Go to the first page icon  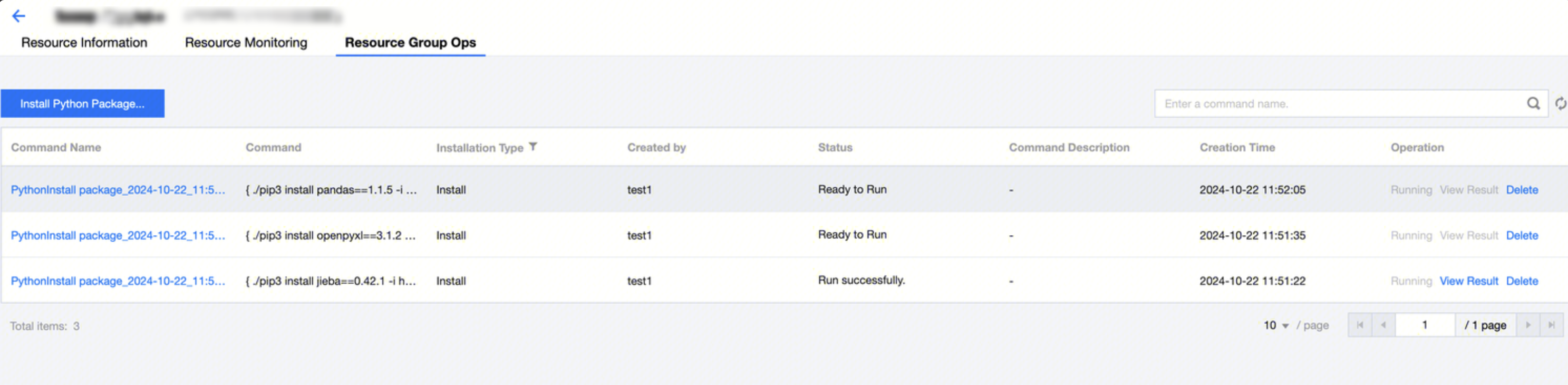[x=1359, y=325]
